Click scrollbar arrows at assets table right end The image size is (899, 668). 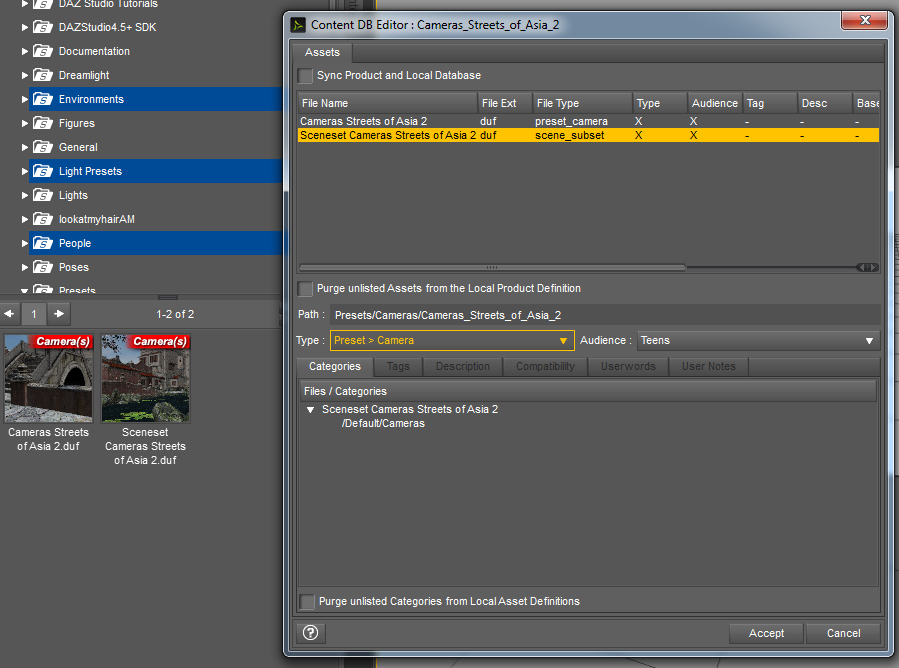point(867,267)
